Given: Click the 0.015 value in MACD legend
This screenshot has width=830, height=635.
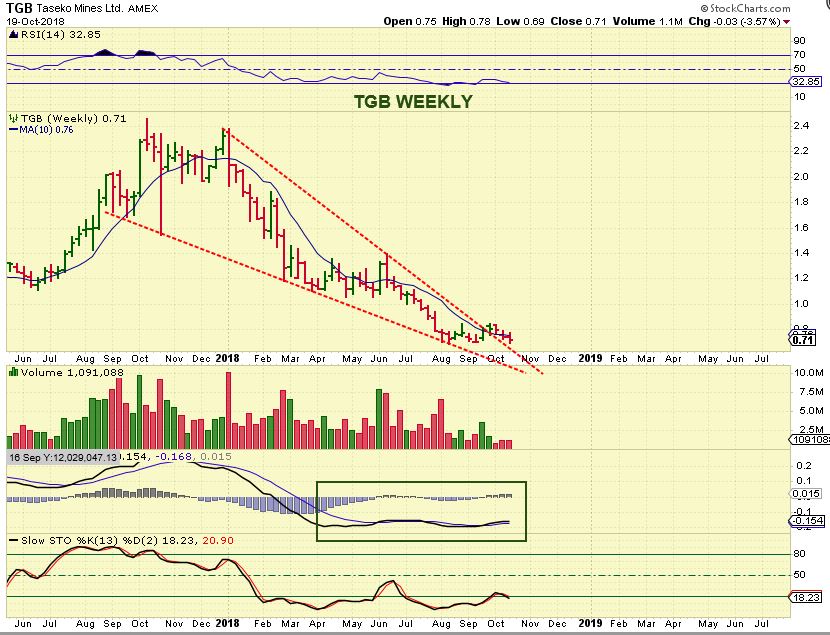Looking at the screenshot, I should click(215, 456).
